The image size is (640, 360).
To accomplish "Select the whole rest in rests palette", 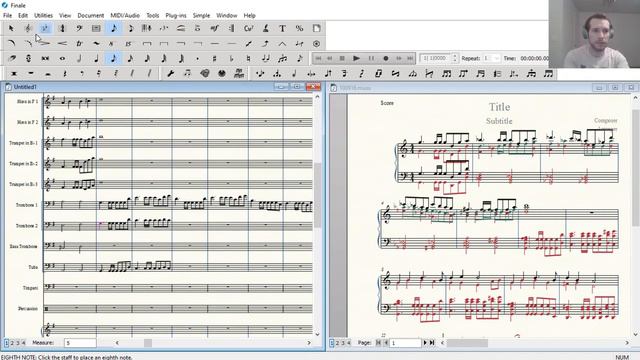I will coord(31,73).
